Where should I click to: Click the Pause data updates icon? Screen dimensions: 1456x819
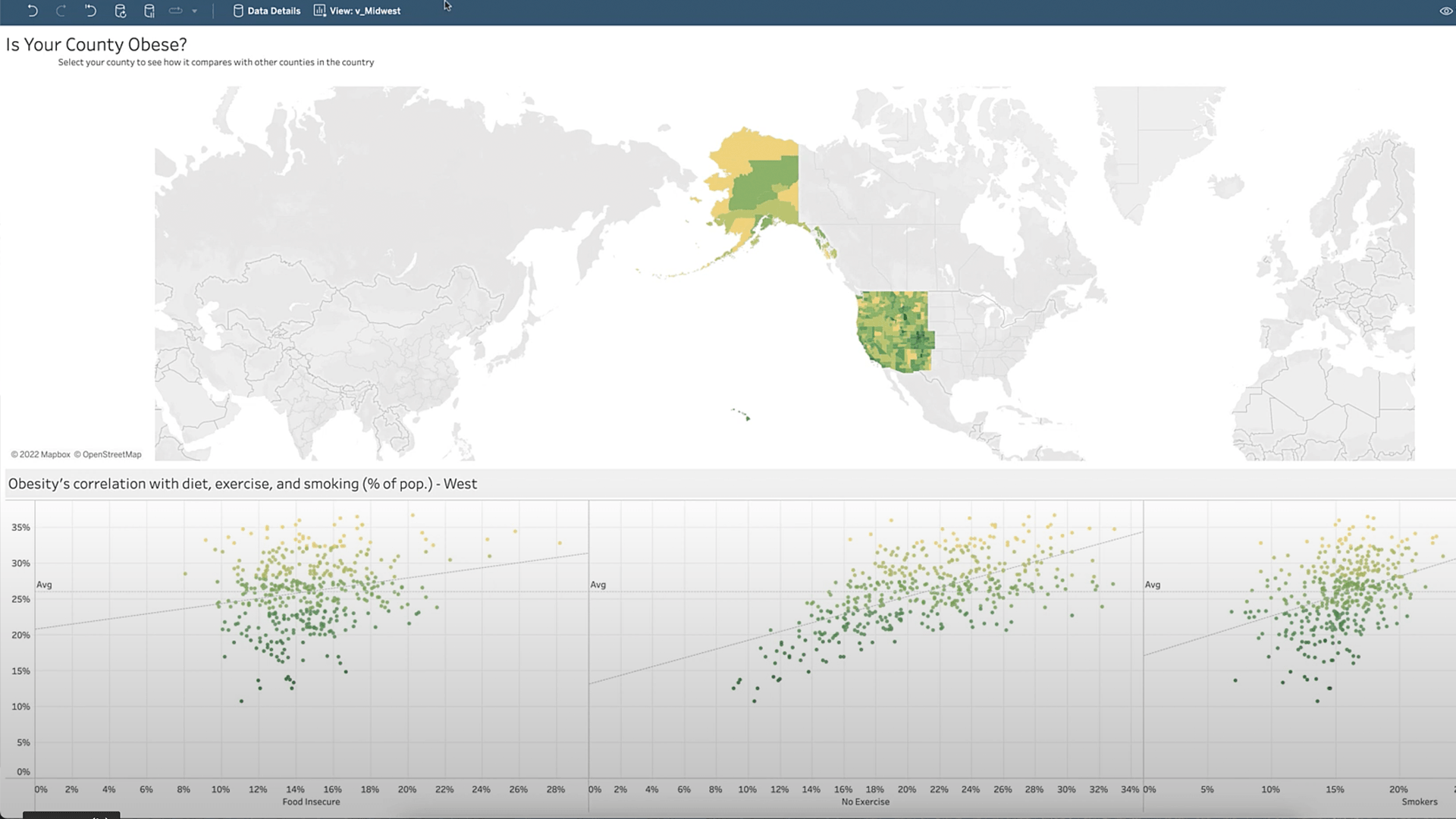coord(149,11)
